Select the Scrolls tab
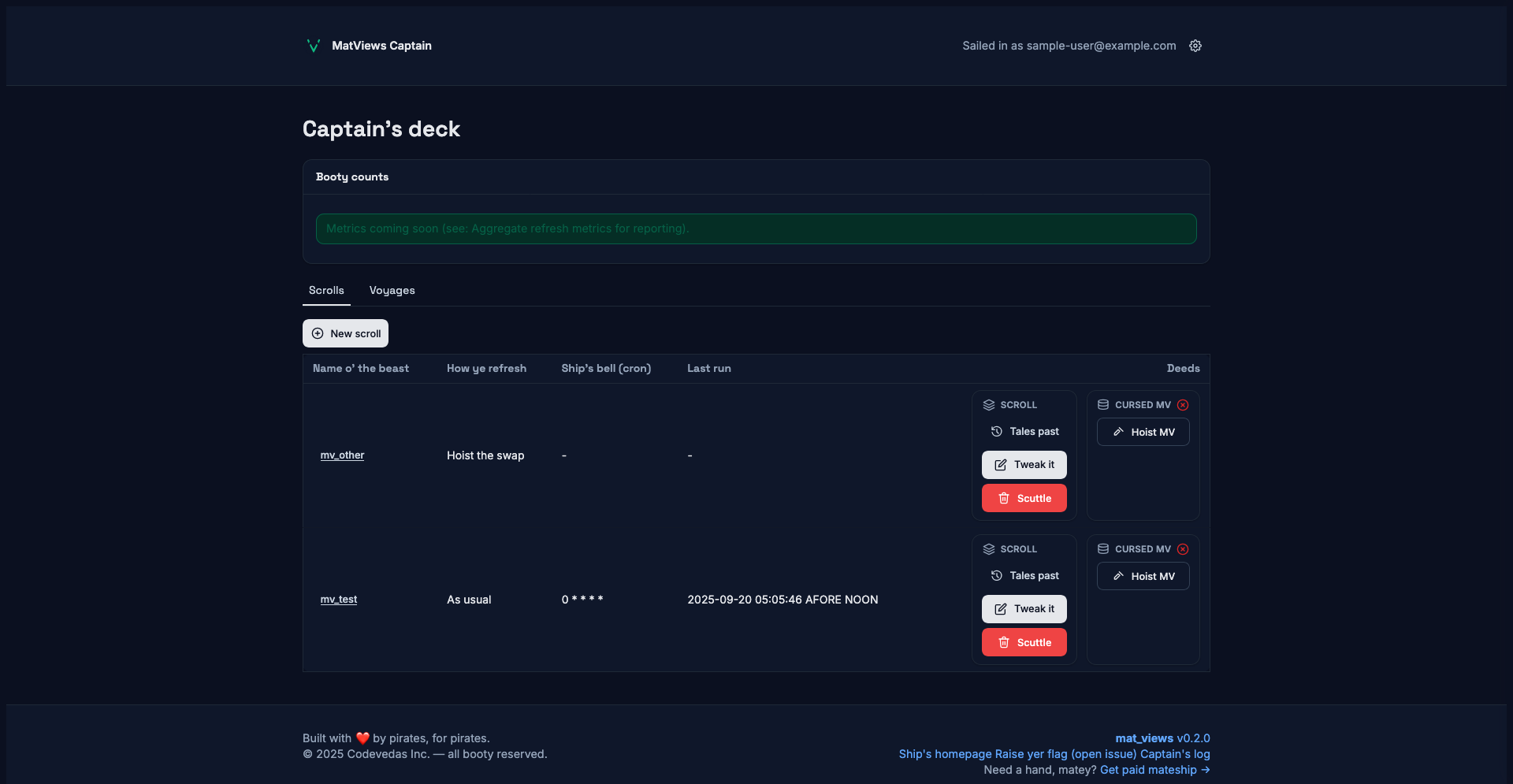 click(326, 291)
